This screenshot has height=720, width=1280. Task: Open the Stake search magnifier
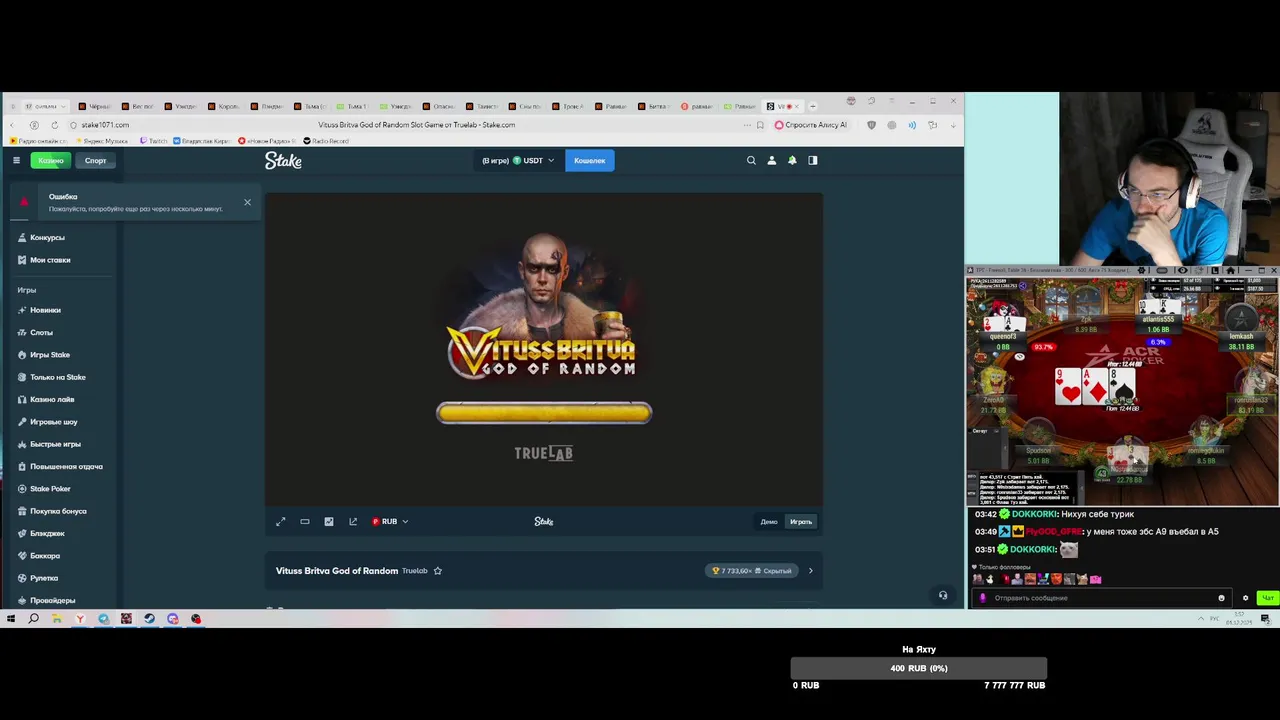click(751, 160)
